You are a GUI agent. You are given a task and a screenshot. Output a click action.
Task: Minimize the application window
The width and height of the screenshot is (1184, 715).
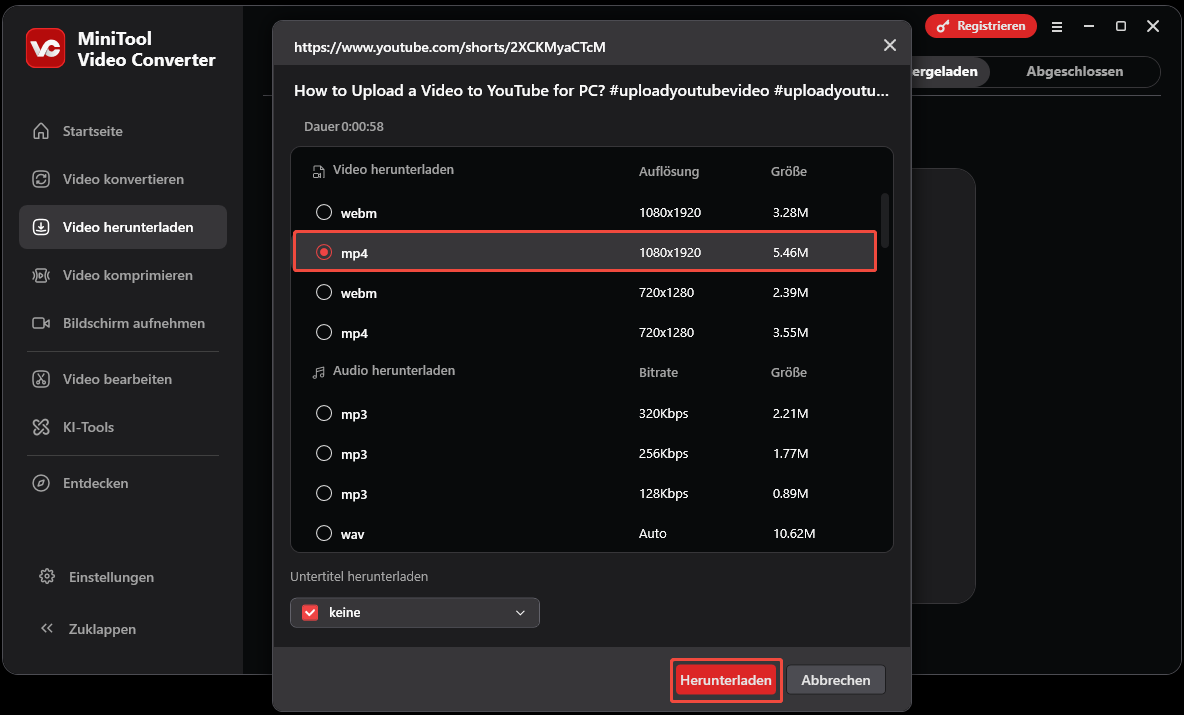[x=1088, y=26]
